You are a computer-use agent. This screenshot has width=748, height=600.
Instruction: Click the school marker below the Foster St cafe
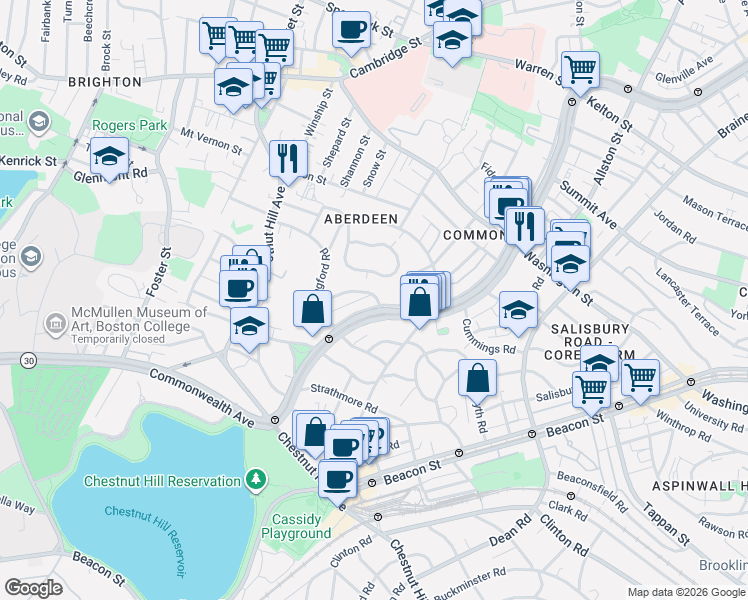(x=249, y=329)
